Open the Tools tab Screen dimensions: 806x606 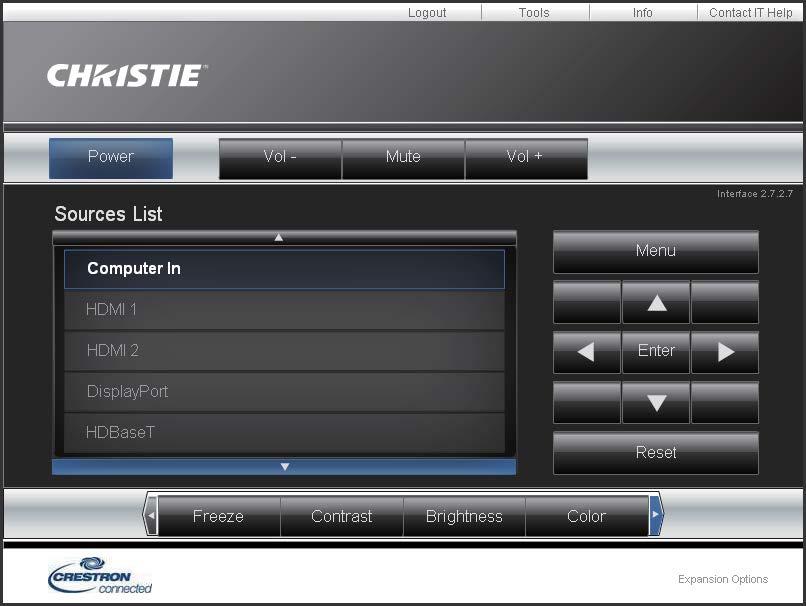click(534, 12)
